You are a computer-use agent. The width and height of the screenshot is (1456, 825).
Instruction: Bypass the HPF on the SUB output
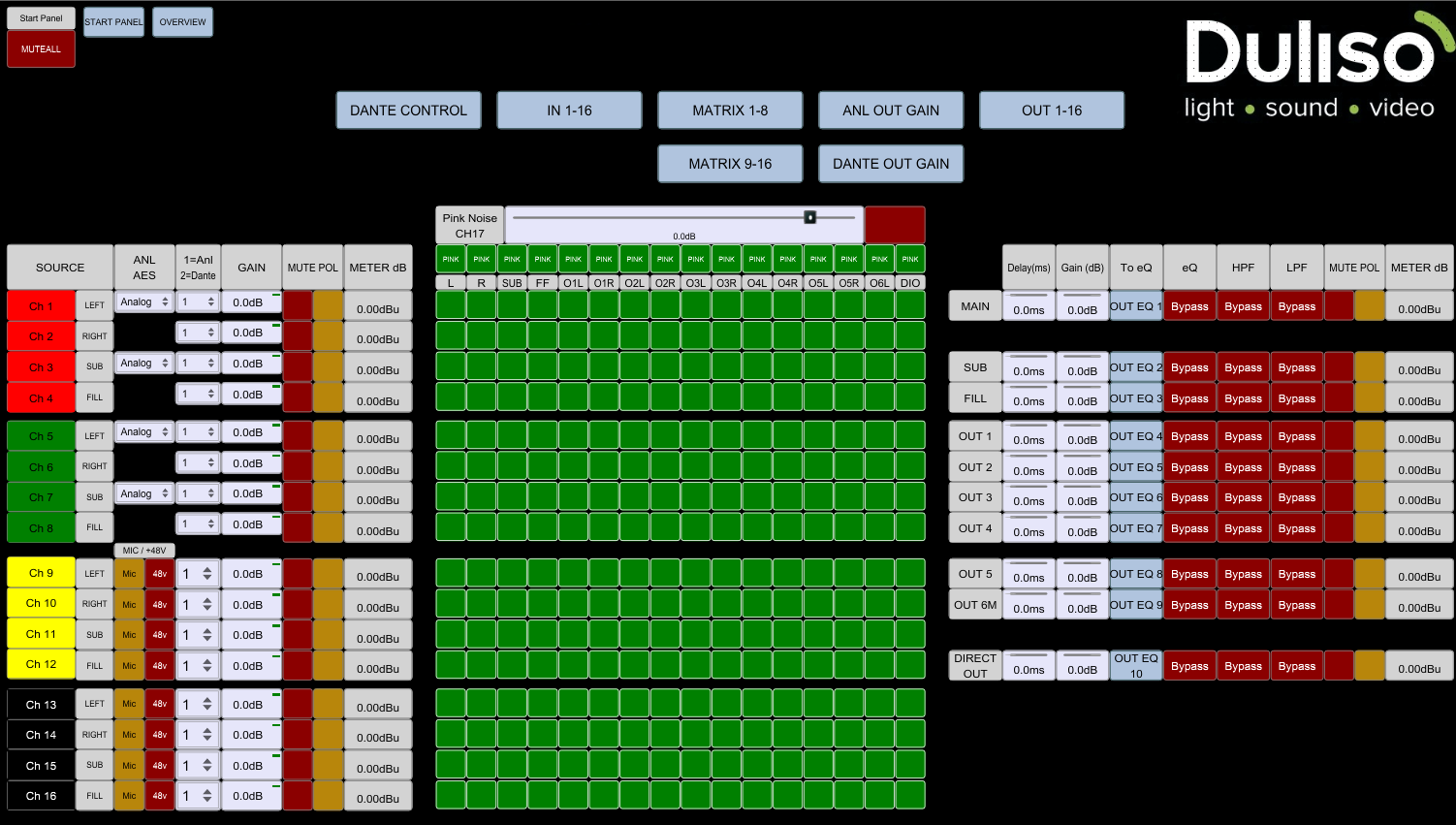[x=1243, y=368]
